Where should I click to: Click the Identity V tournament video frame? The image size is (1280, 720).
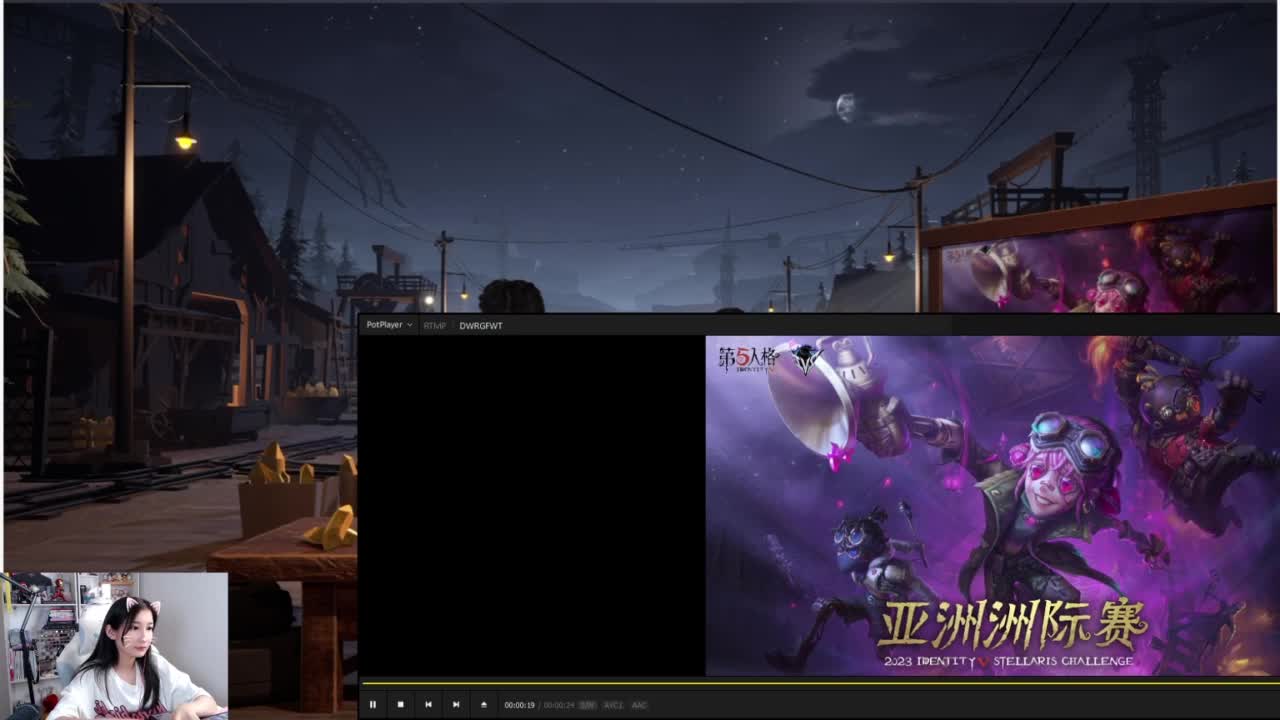click(x=992, y=506)
